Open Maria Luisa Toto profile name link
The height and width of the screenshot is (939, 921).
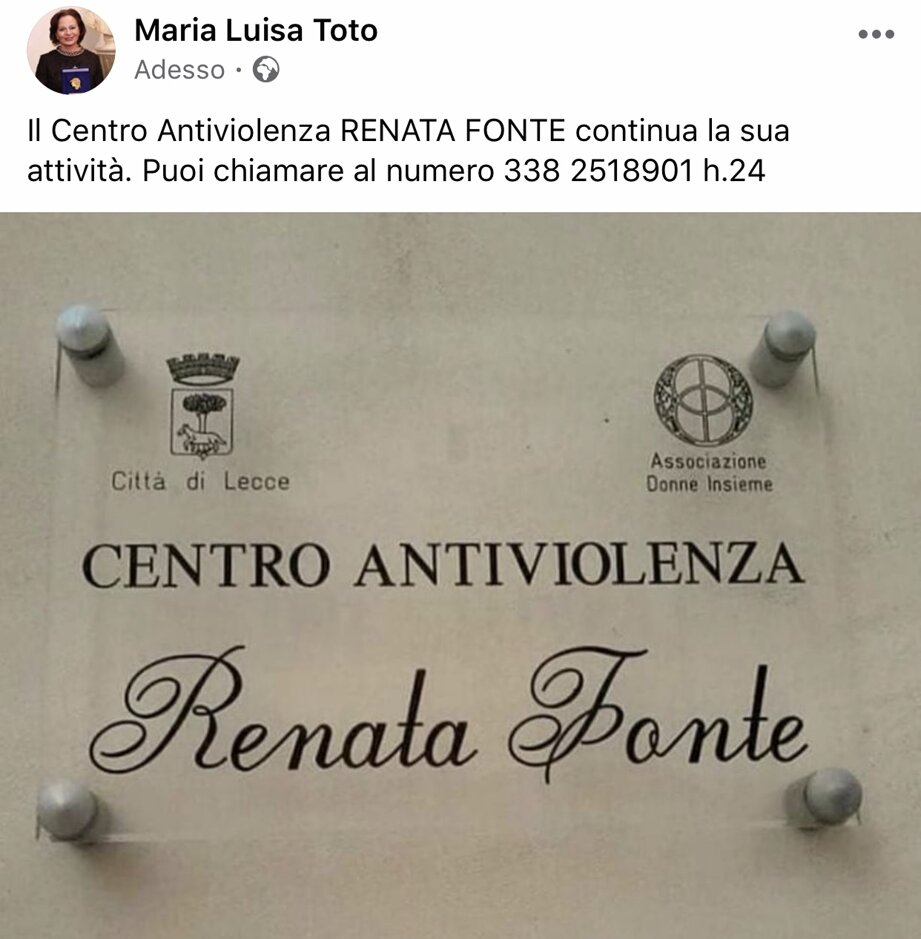(256, 31)
